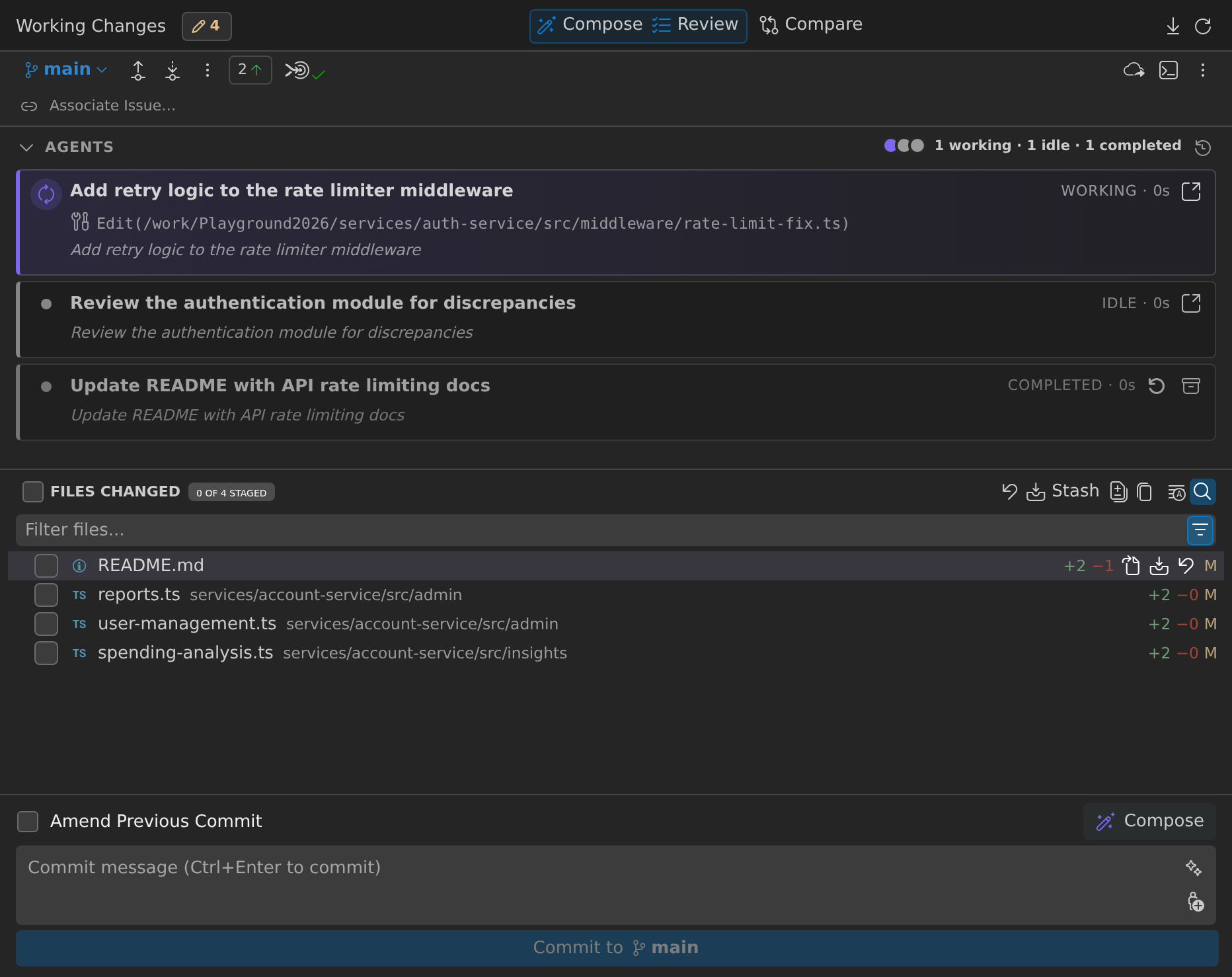Open the idle authentication review agent externally
The height and width of the screenshot is (977, 1232).
point(1191,303)
